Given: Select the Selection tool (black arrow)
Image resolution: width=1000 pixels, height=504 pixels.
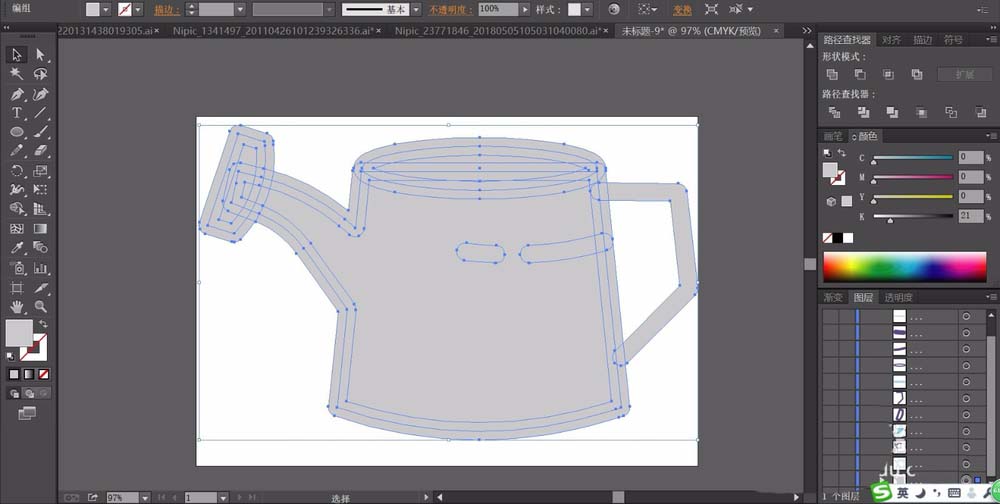Looking at the screenshot, I should click(x=17, y=55).
